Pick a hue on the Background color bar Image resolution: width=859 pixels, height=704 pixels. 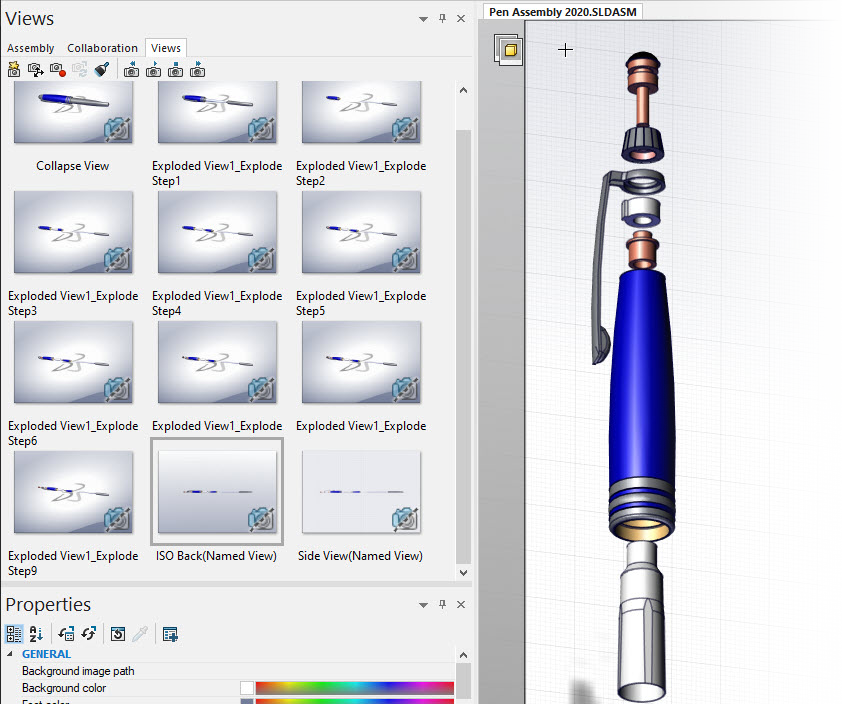(x=355, y=688)
